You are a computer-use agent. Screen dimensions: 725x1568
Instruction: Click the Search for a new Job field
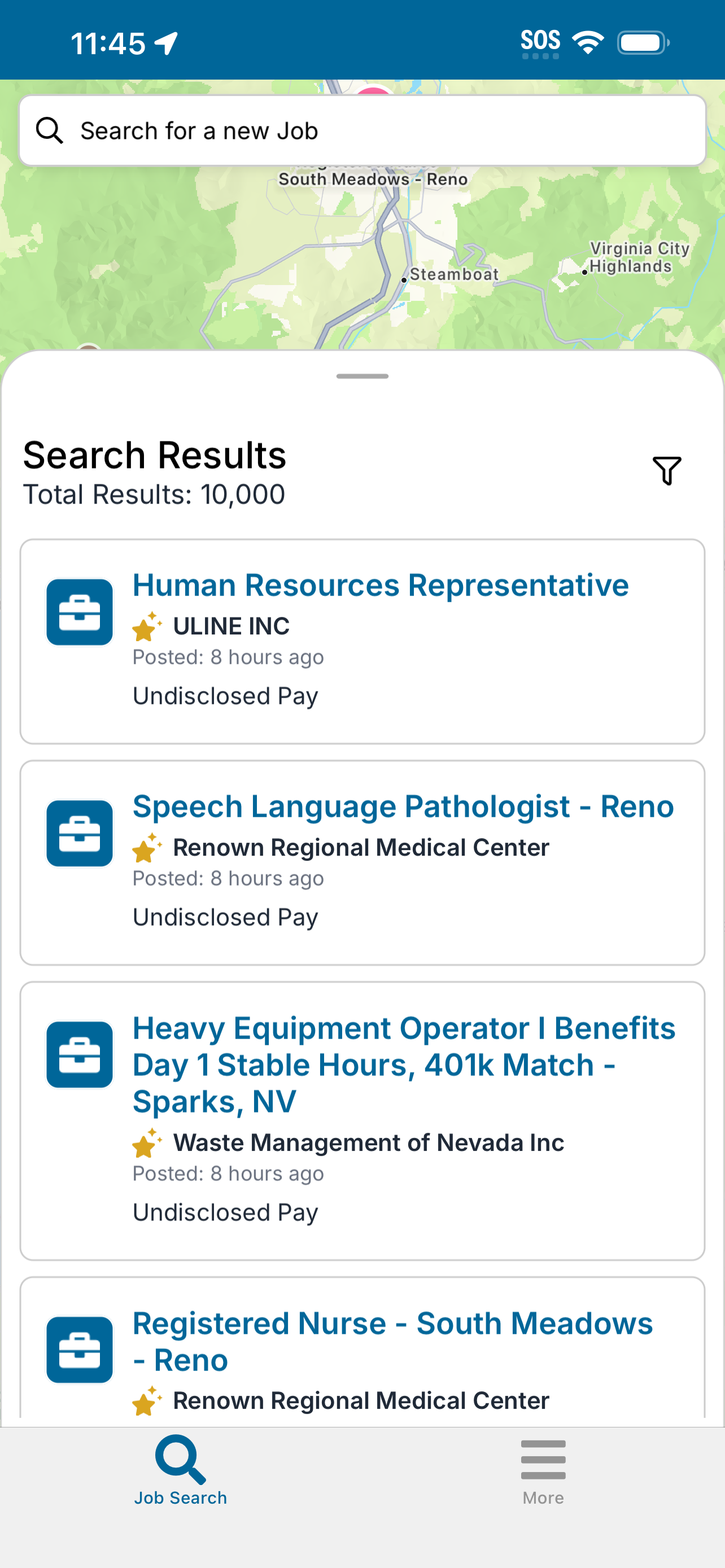click(x=362, y=130)
